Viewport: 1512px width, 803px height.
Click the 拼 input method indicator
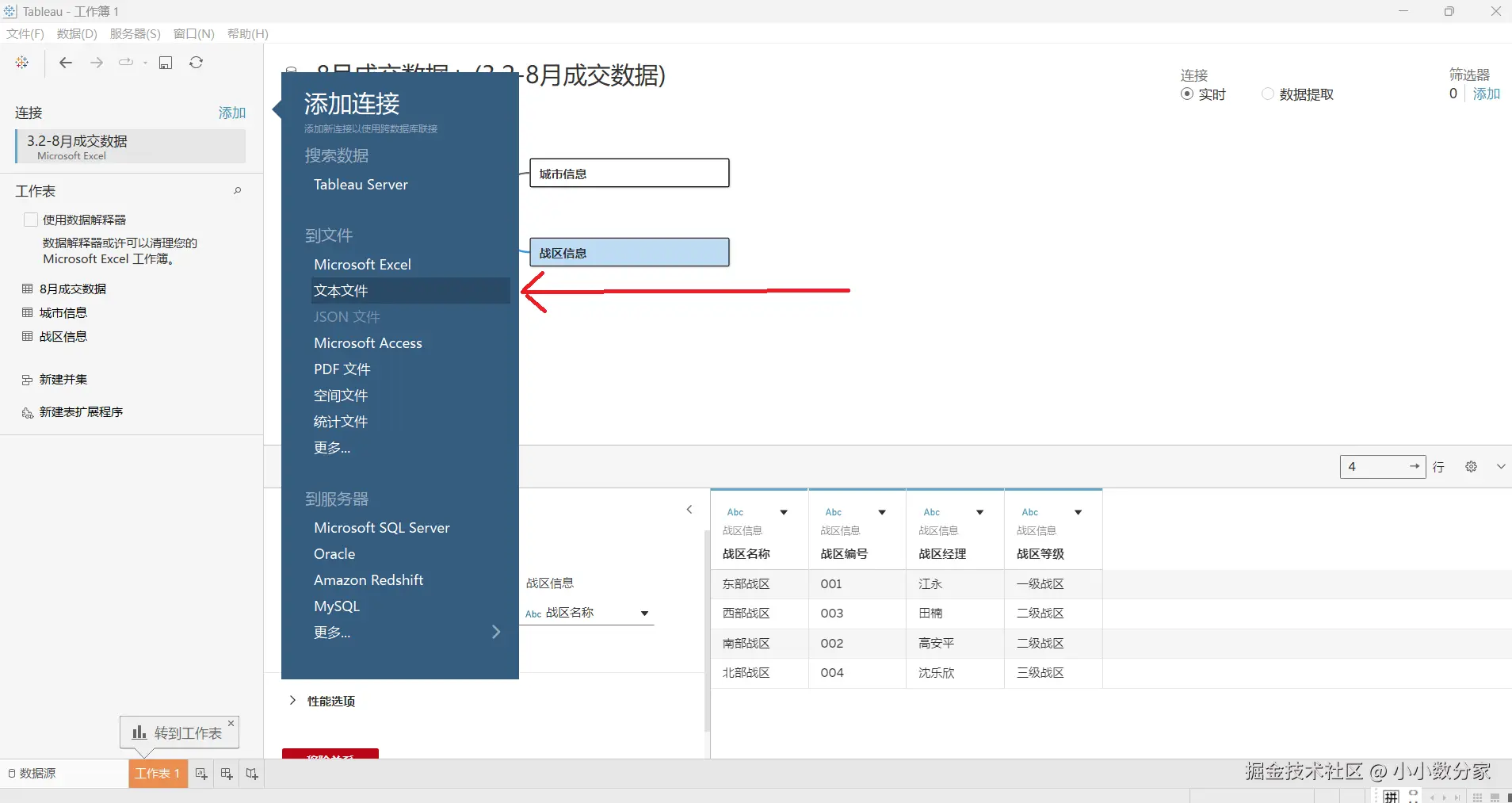(1391, 797)
